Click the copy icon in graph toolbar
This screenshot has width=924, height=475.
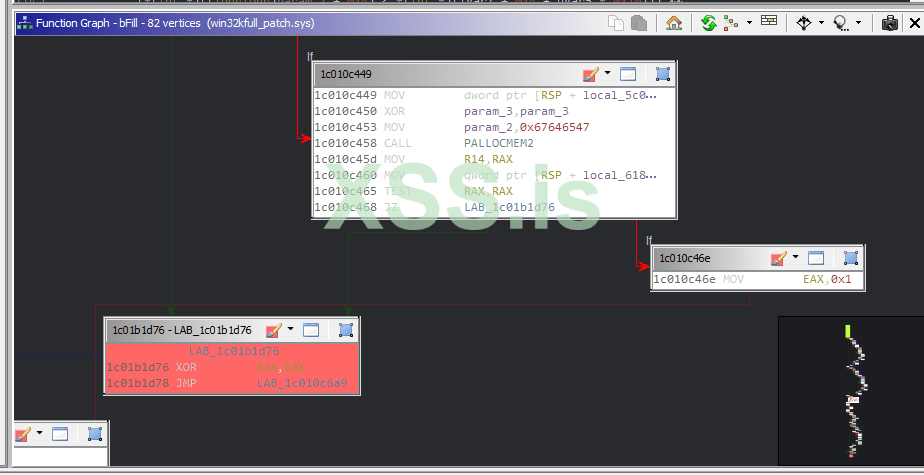[x=616, y=24]
